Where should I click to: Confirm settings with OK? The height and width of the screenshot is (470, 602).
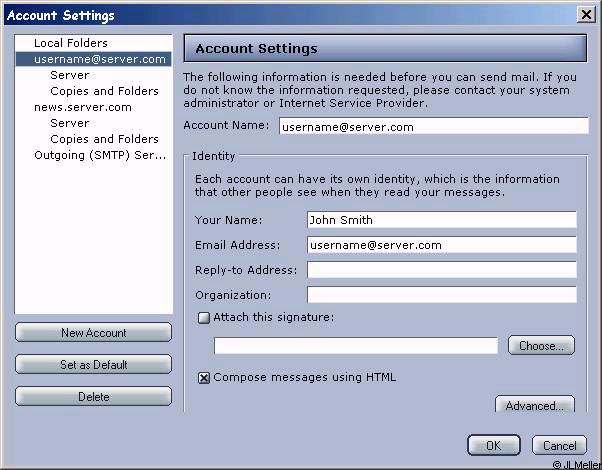point(494,445)
